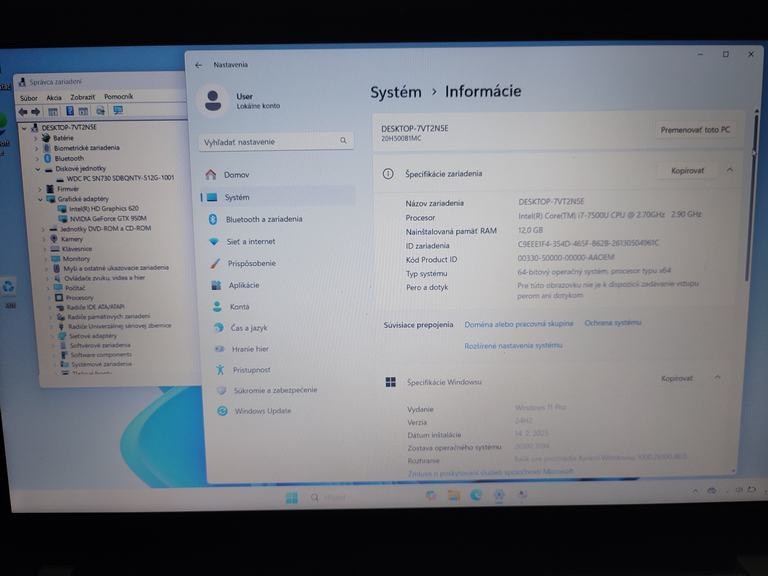Screen dimensions: 768x576
Task: Open Pomocník menu in Device Manager
Action: [x=119, y=96]
